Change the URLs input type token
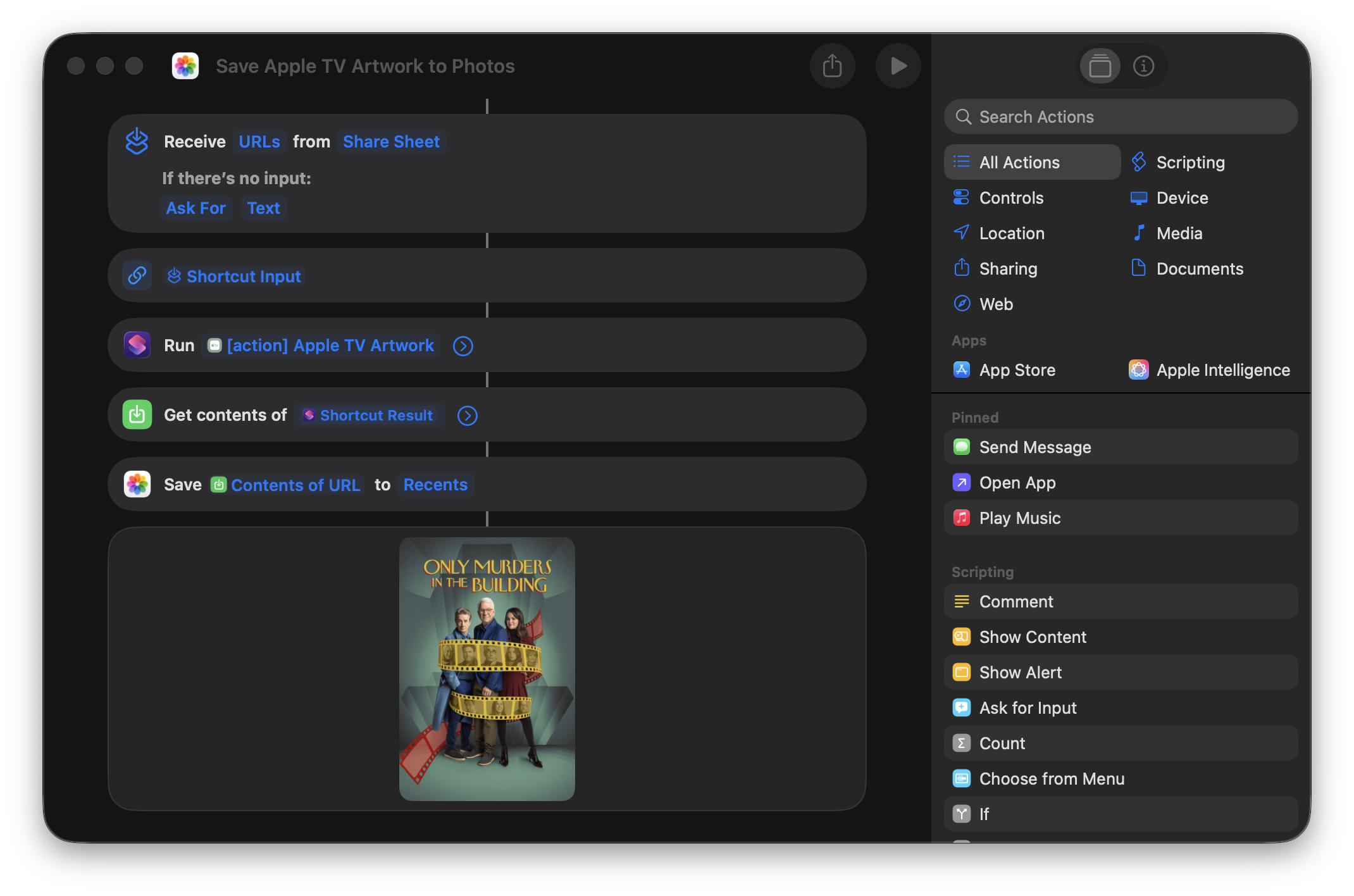The width and height of the screenshot is (1354, 896). click(x=259, y=142)
